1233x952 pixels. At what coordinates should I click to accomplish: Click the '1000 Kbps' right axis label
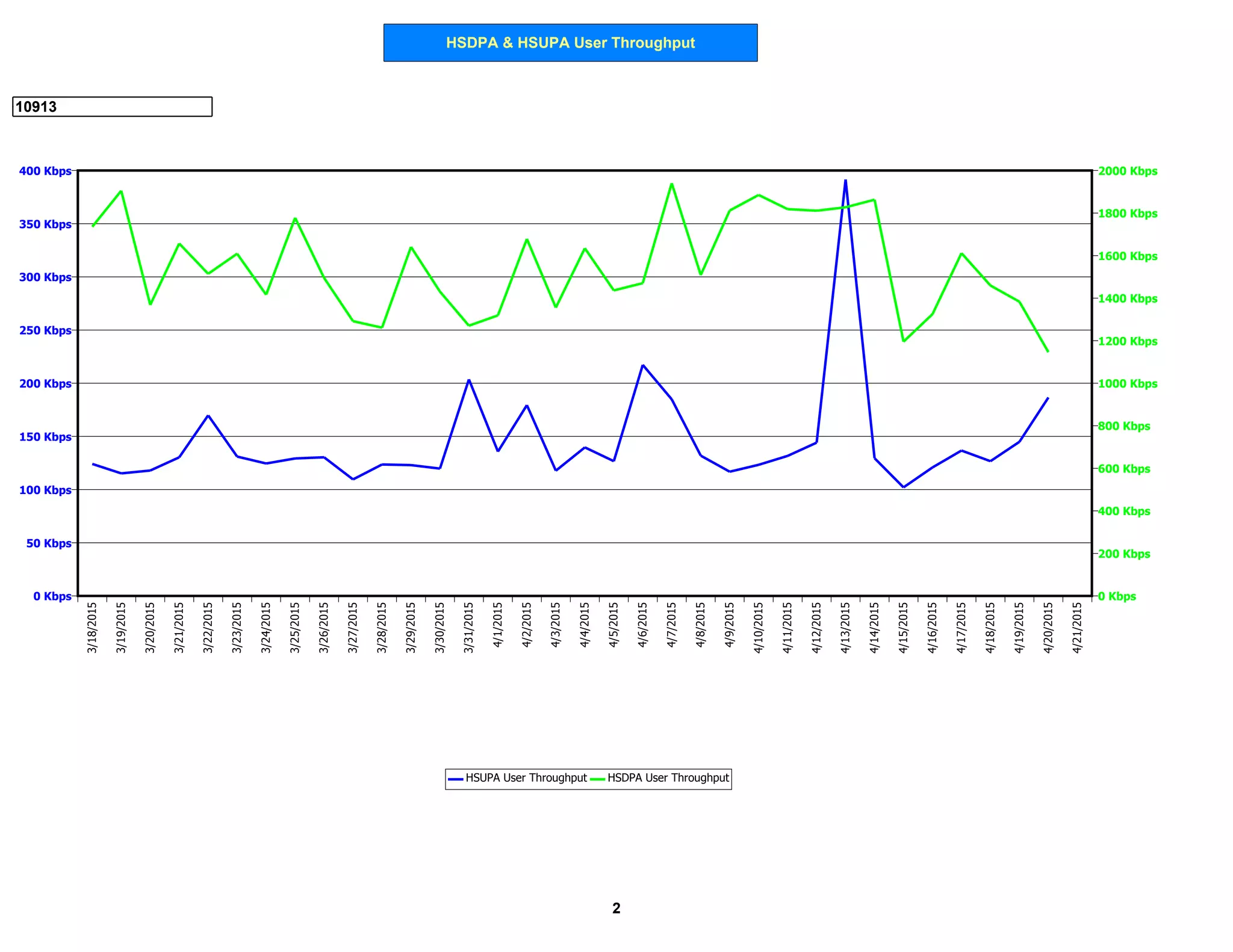click(x=1128, y=383)
